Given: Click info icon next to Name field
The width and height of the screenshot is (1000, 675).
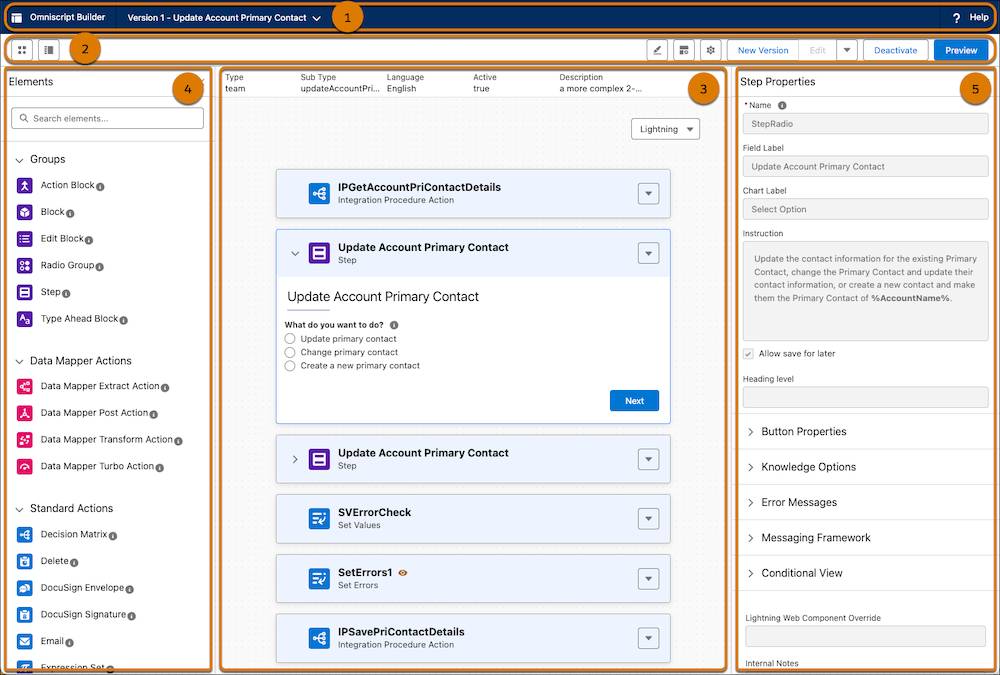Looking at the screenshot, I should pyautogui.click(x=782, y=105).
